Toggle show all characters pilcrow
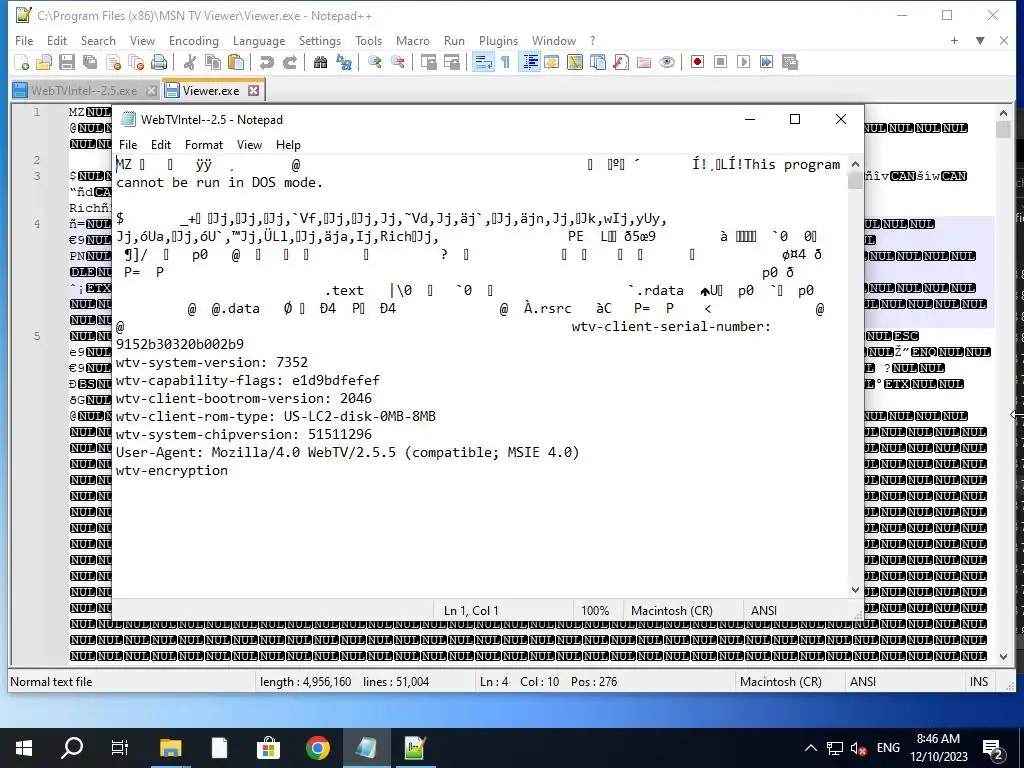Screen dimensions: 1024x768 [x=505, y=62]
